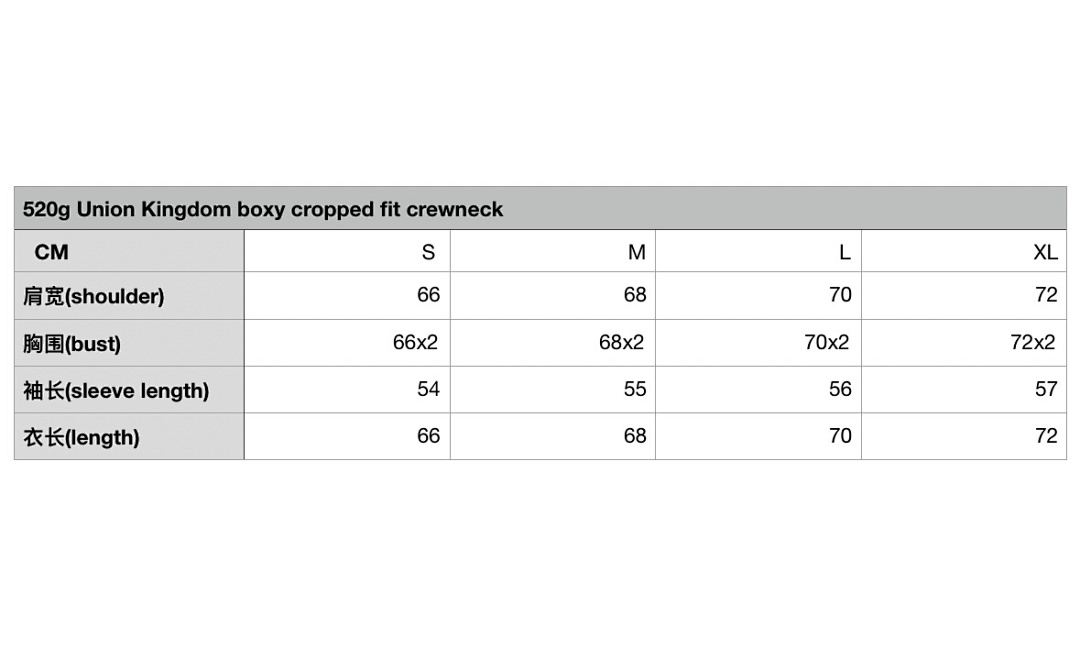This screenshot has height=648, width=1080.
Task: Select the M size column header
Action: 553,251
